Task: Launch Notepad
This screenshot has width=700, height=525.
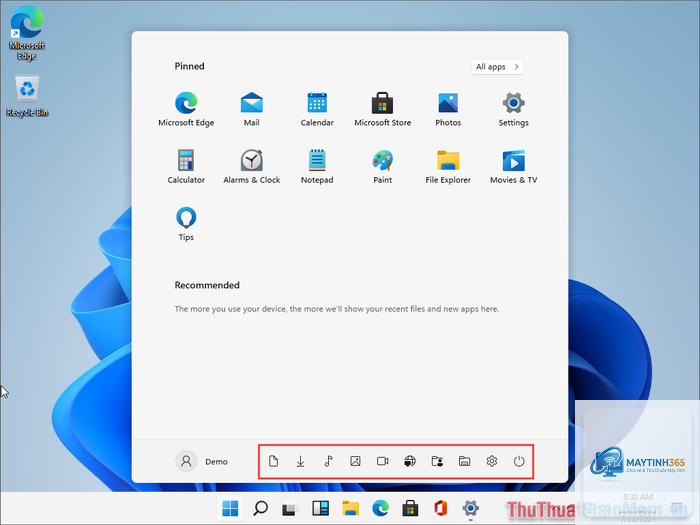Action: click(x=317, y=167)
